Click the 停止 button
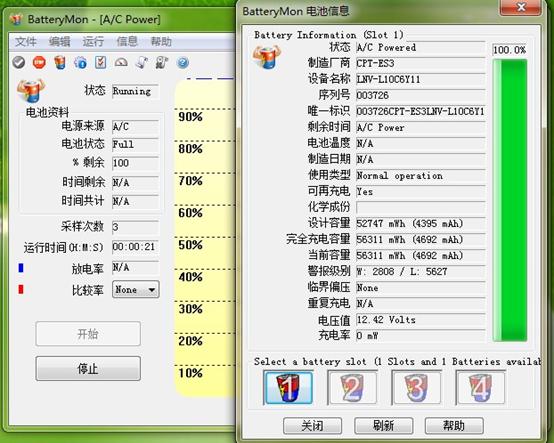This screenshot has width=554, height=443. tap(88, 368)
